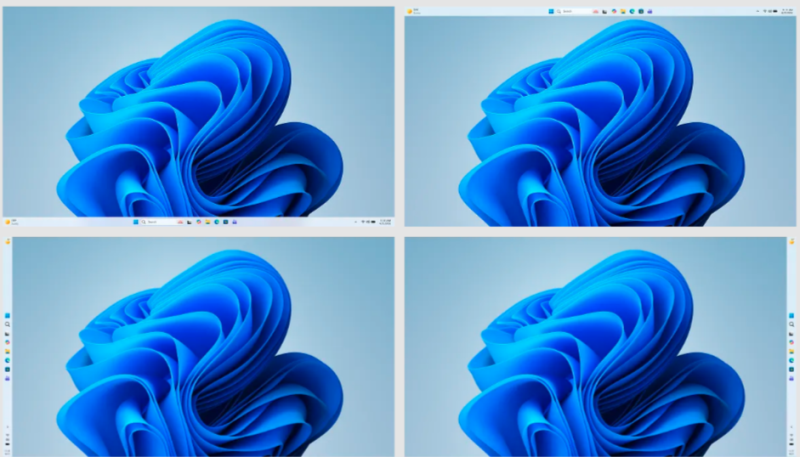Open Start menu on right taskbar desktop

click(x=792, y=316)
